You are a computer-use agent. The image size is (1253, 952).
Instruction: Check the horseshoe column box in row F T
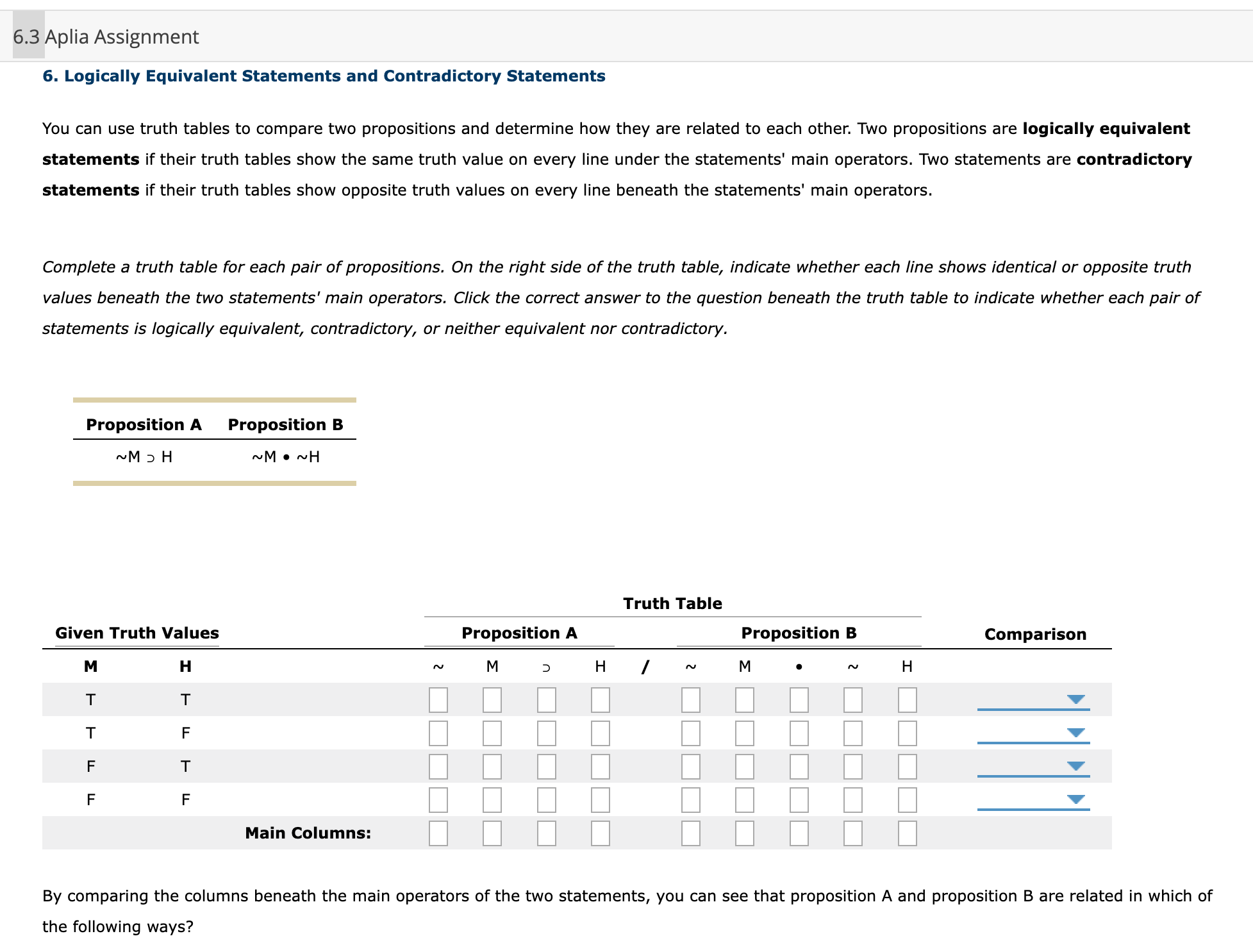(545, 765)
